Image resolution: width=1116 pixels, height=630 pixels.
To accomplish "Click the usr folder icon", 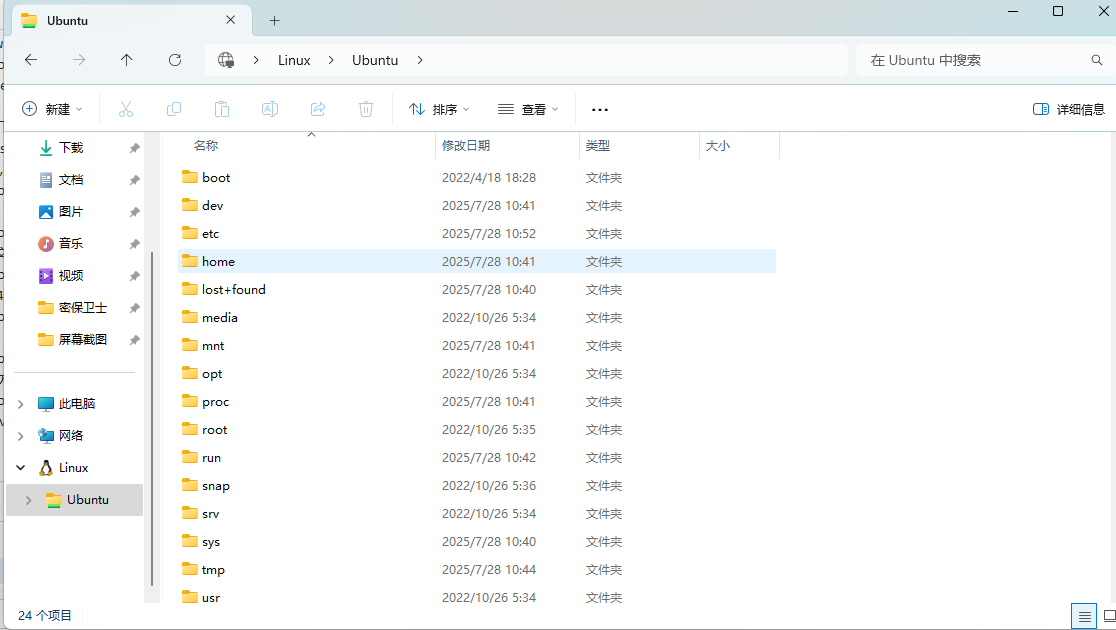I will [189, 597].
